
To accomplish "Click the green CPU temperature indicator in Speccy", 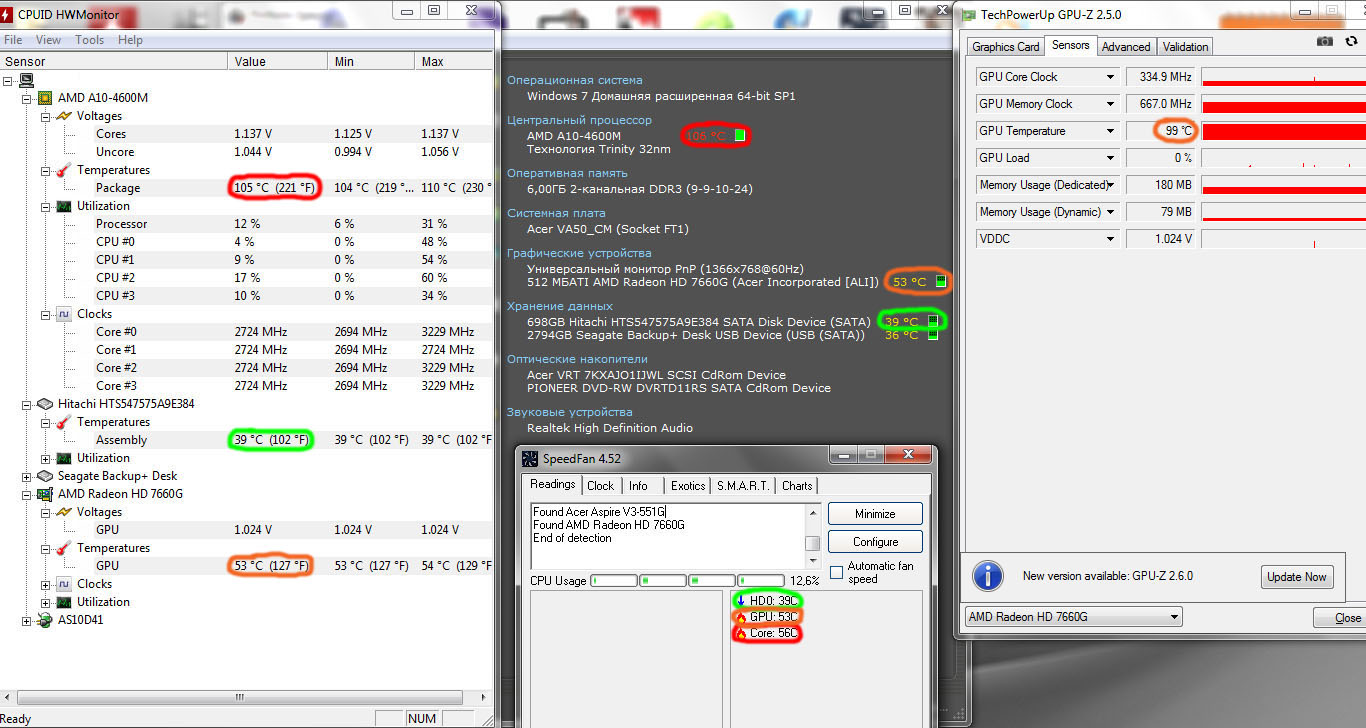I will click(x=740, y=135).
